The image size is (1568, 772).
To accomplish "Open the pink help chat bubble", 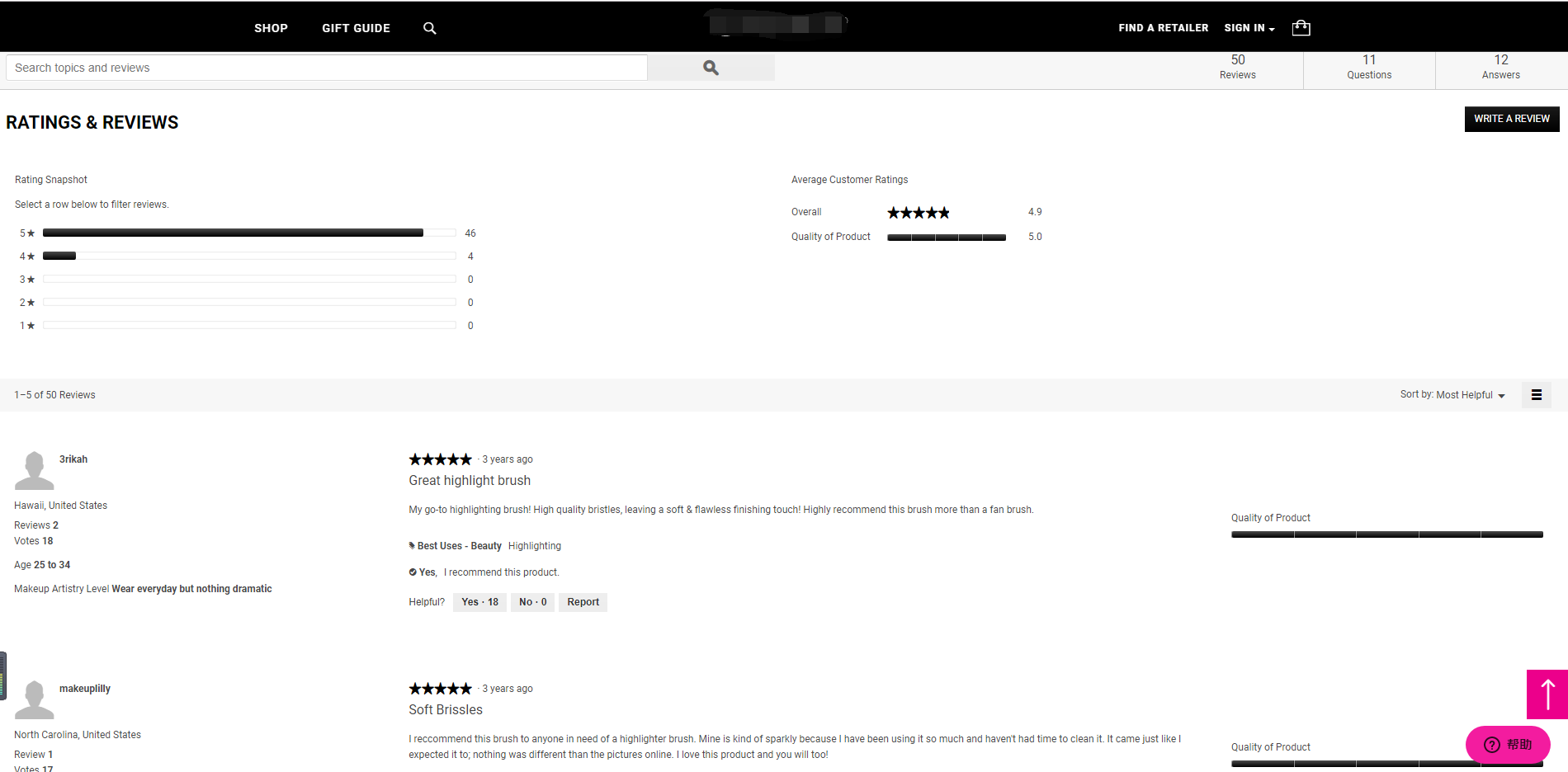I will (1507, 744).
